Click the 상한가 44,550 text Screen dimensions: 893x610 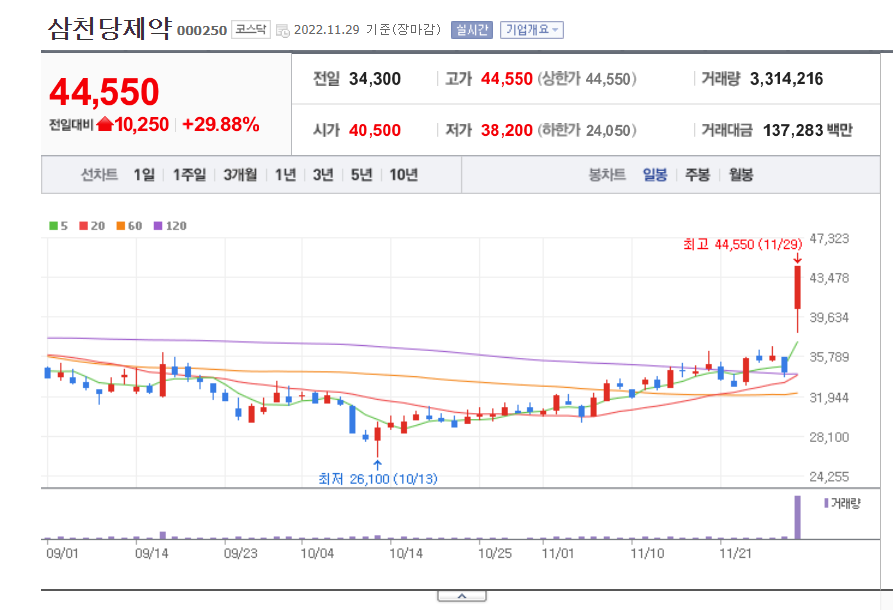click(587, 79)
